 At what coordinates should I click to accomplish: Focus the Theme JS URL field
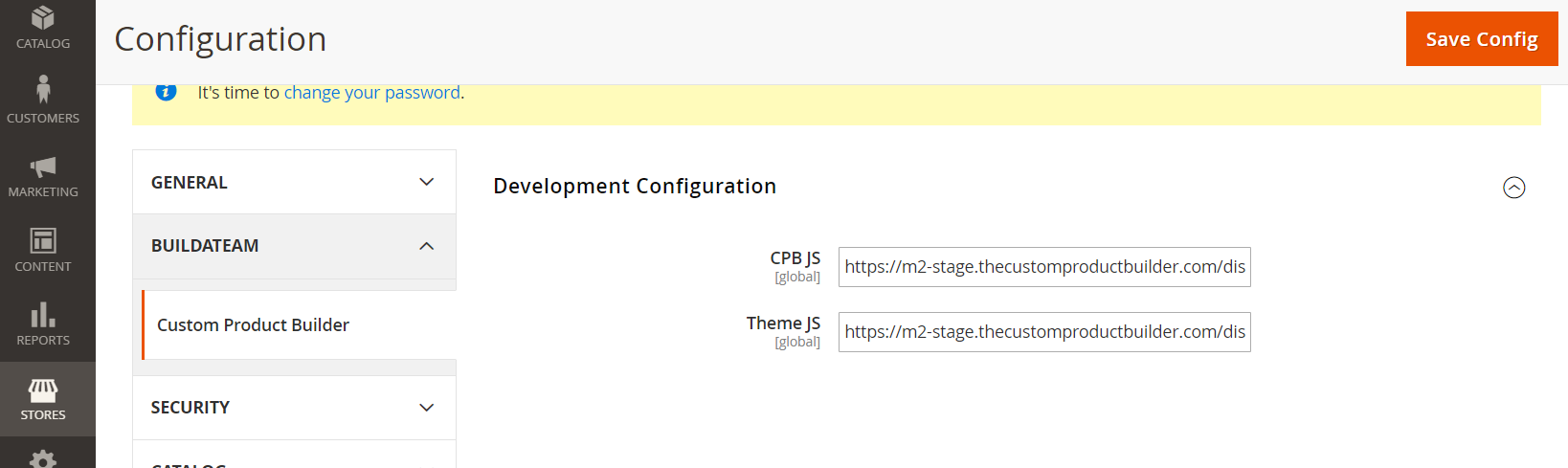1044,332
